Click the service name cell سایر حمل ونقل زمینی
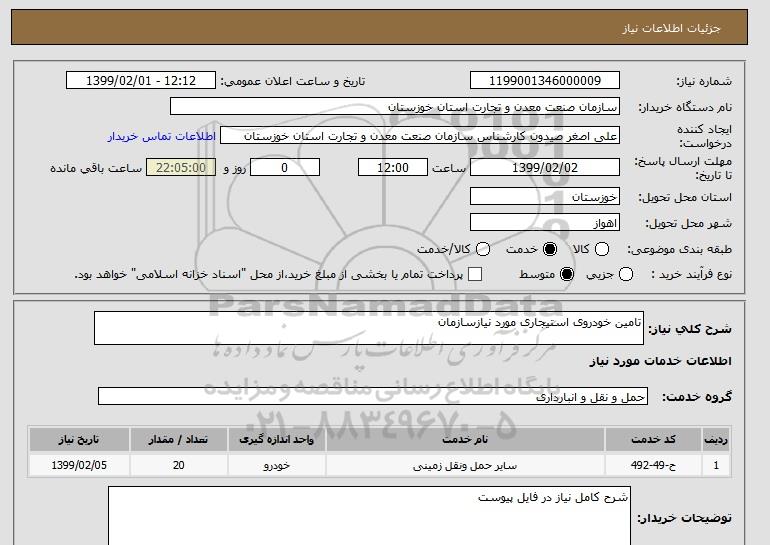 (465, 465)
